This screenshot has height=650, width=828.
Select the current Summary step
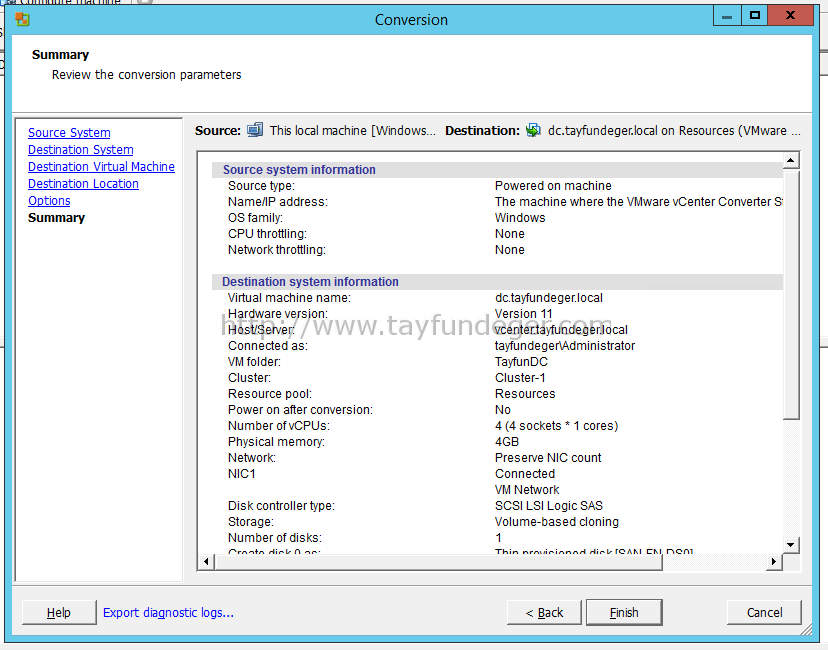[x=57, y=218]
